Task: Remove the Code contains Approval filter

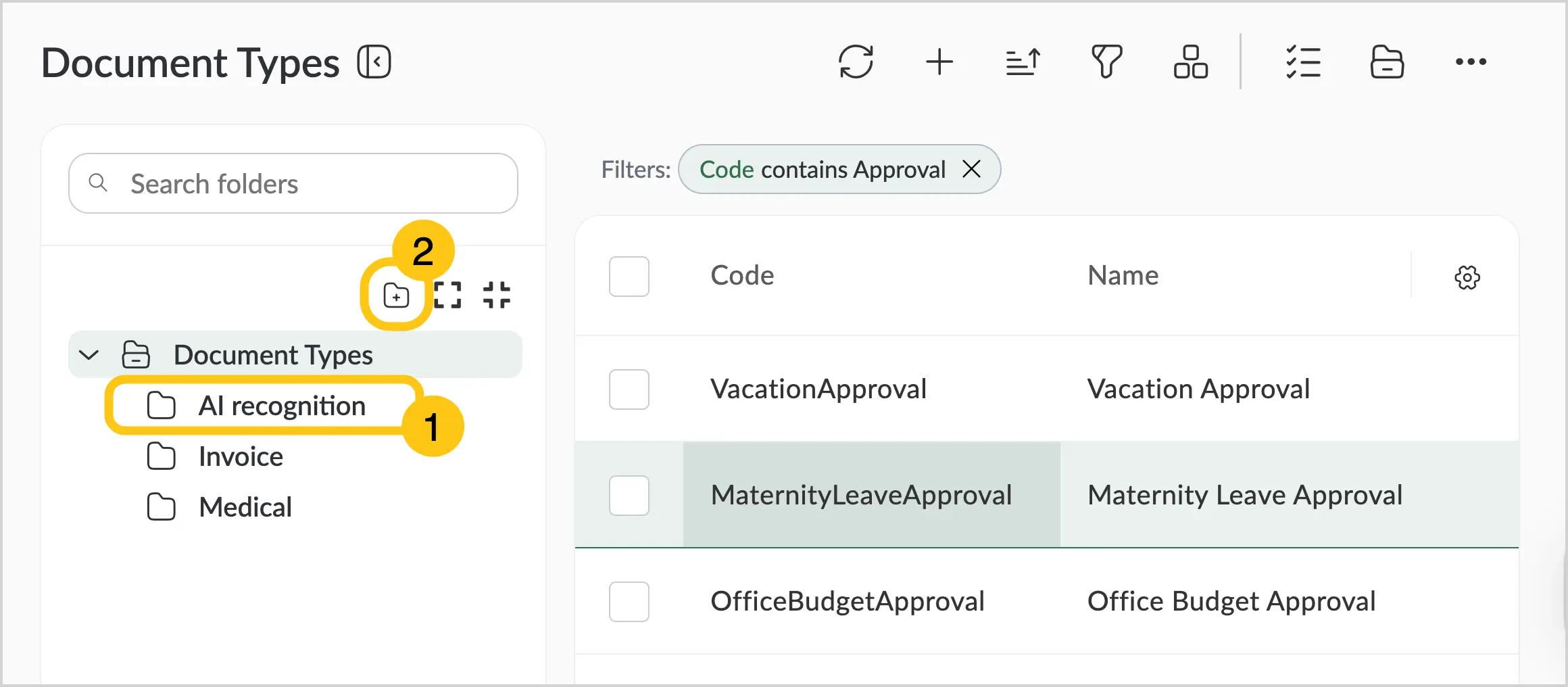Action: point(971,169)
